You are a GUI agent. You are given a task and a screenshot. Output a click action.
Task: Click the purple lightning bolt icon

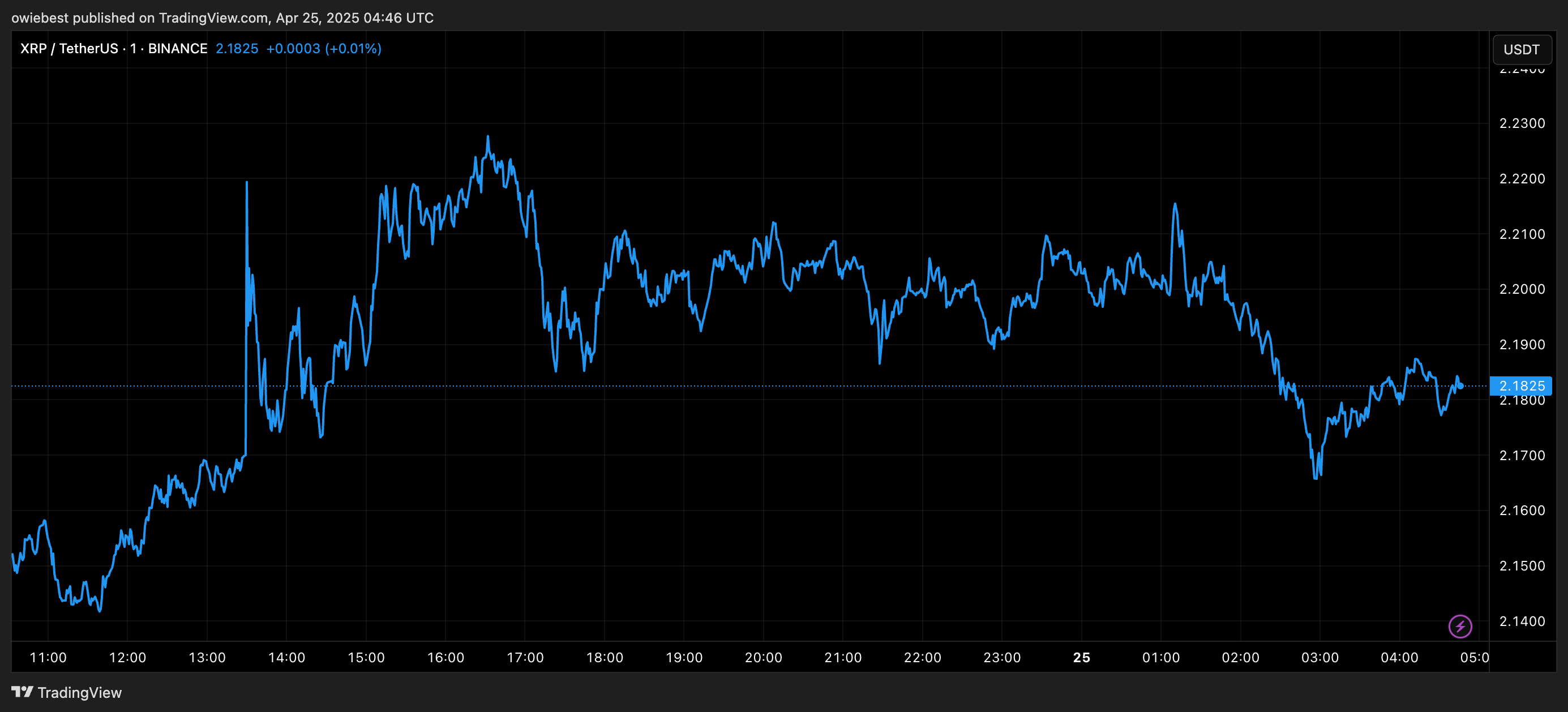coord(1460,626)
